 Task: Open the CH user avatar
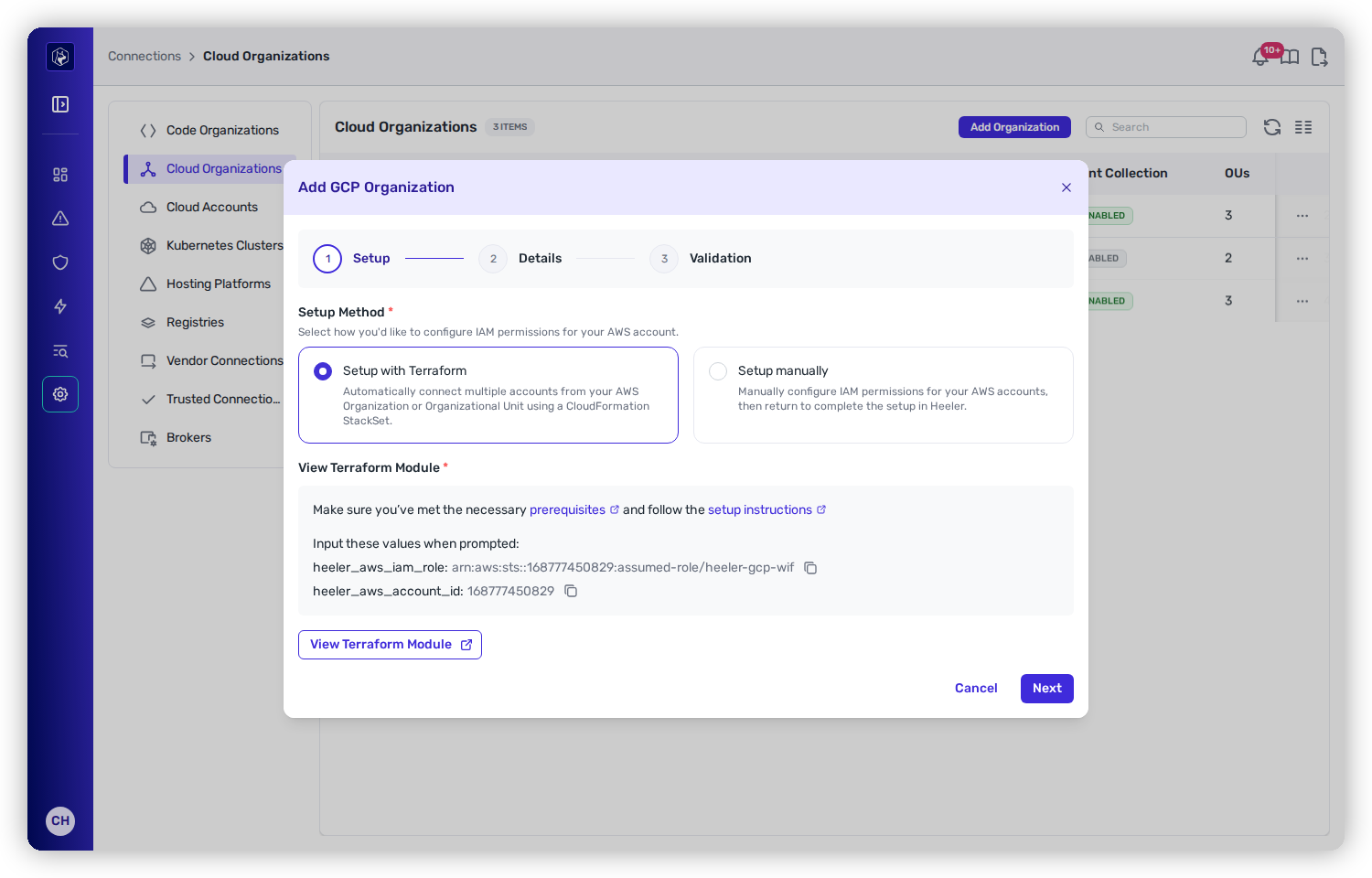[60, 820]
